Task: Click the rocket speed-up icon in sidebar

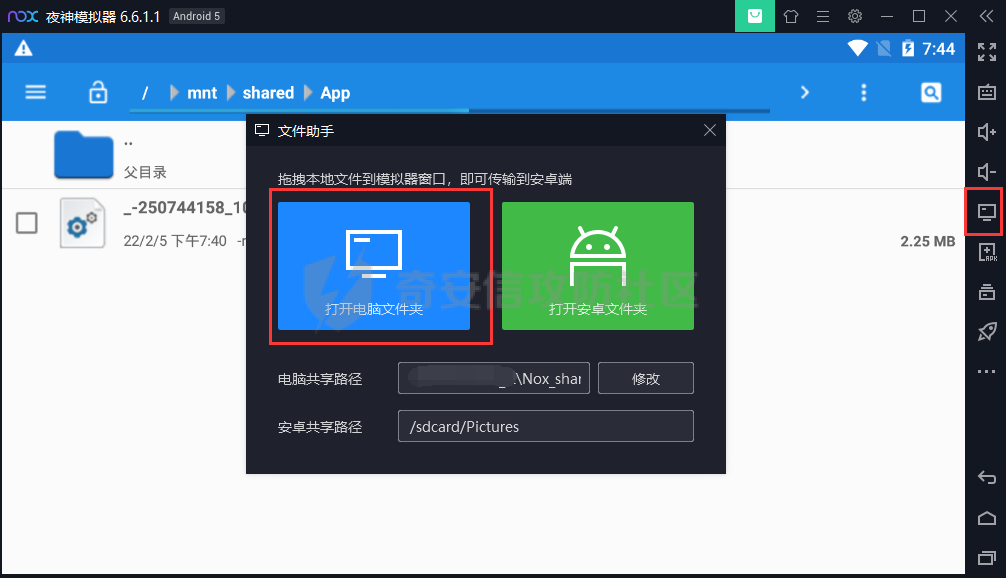Action: 986,331
